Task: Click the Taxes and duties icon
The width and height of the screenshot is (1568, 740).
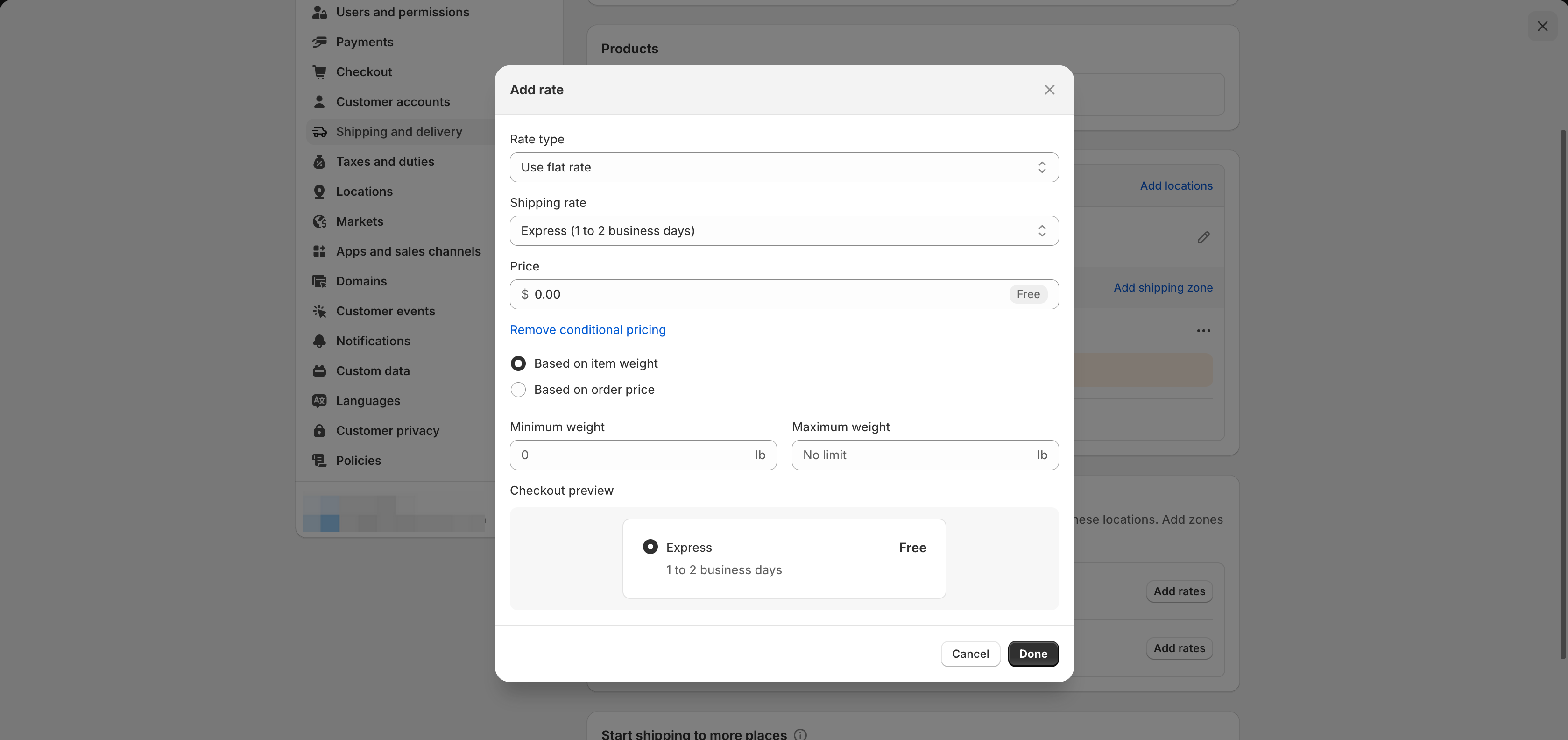Action: point(319,161)
